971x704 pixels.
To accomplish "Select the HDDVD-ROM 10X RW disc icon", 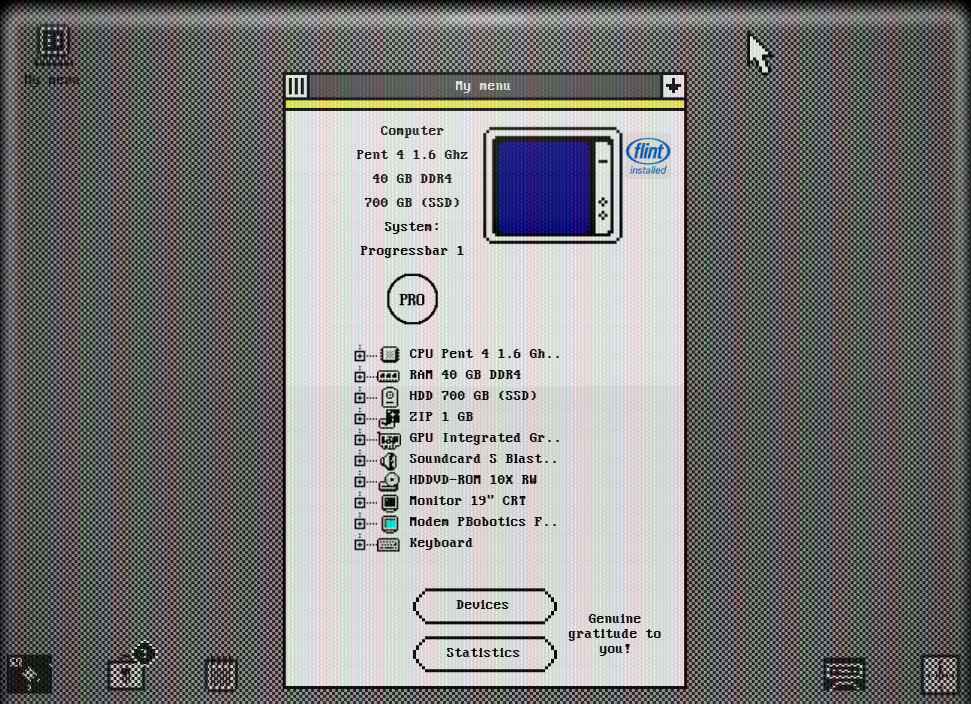I will (389, 480).
